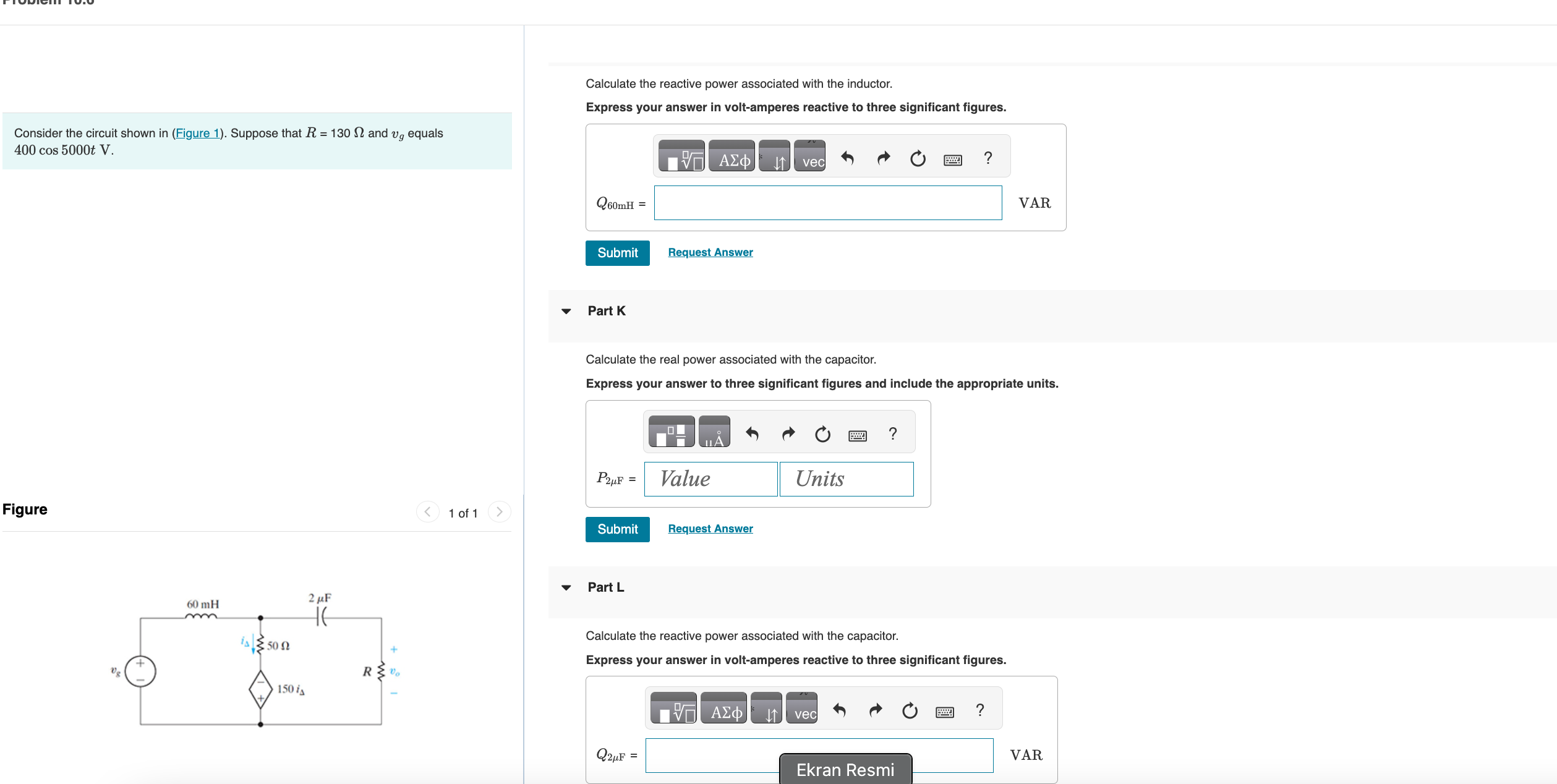This screenshot has width=1557, height=784.
Task: Reset the Q2µF answer field
Action: click(x=909, y=707)
